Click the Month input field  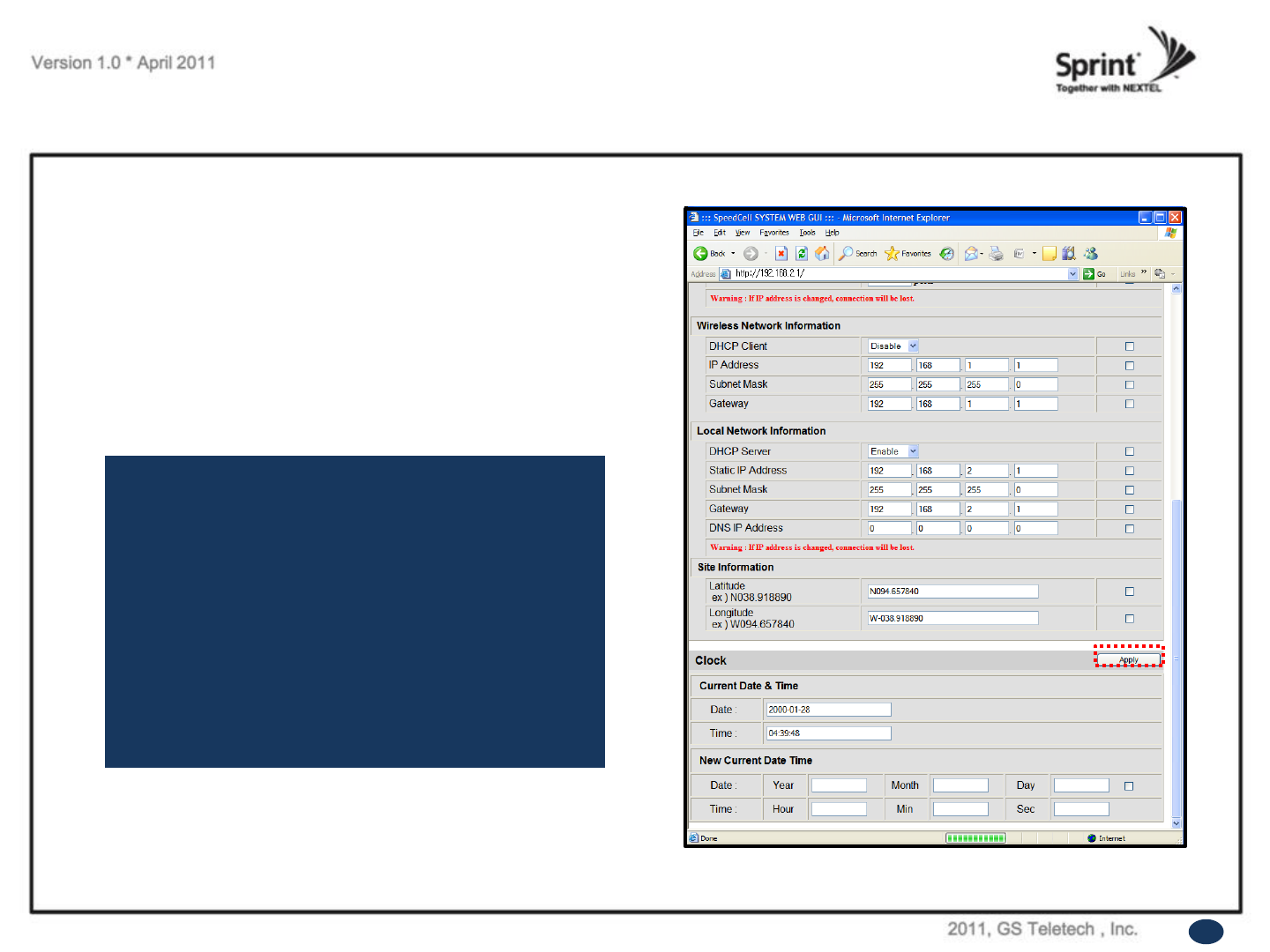click(960, 785)
